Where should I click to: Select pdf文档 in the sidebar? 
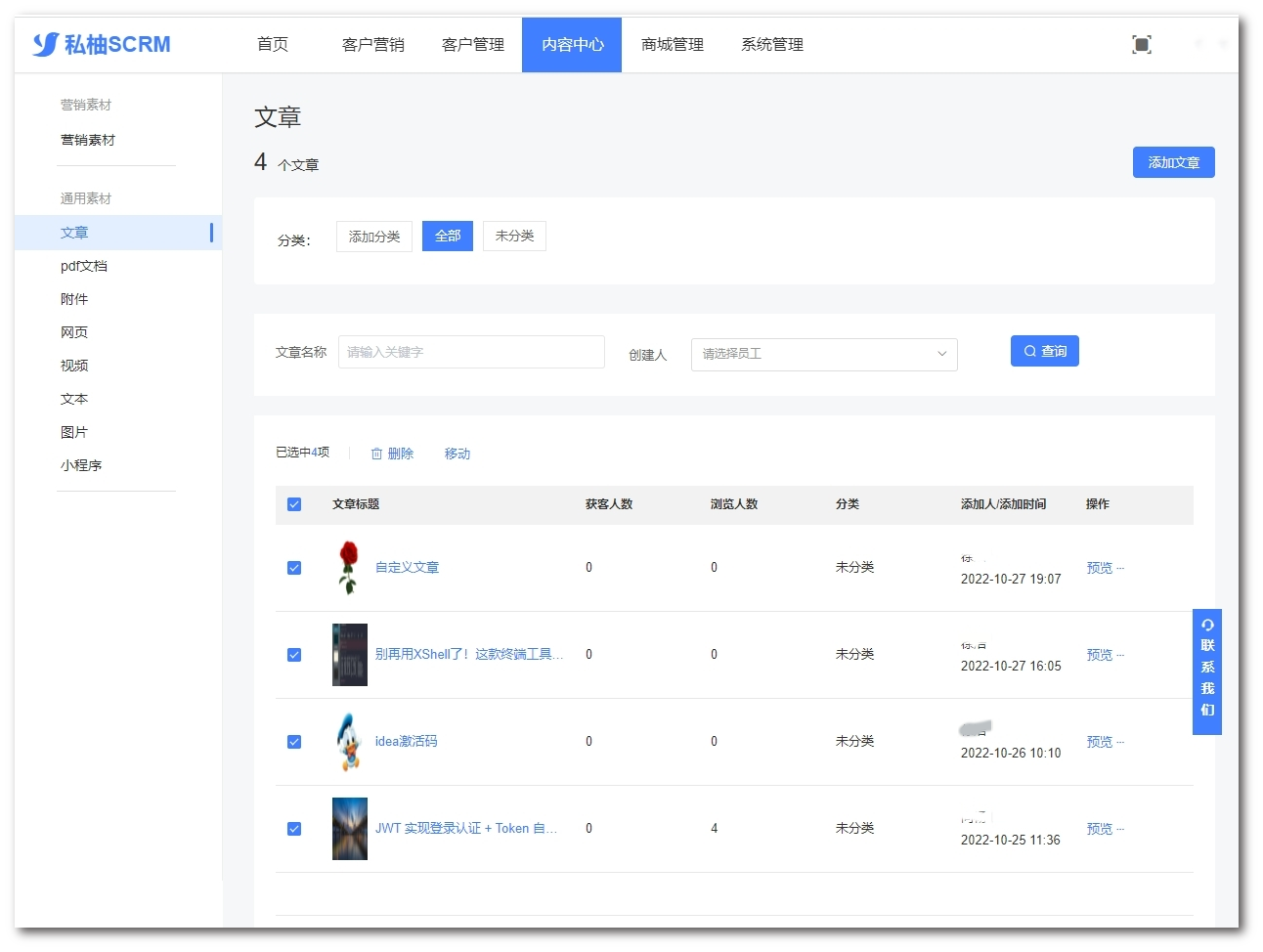pos(84,266)
